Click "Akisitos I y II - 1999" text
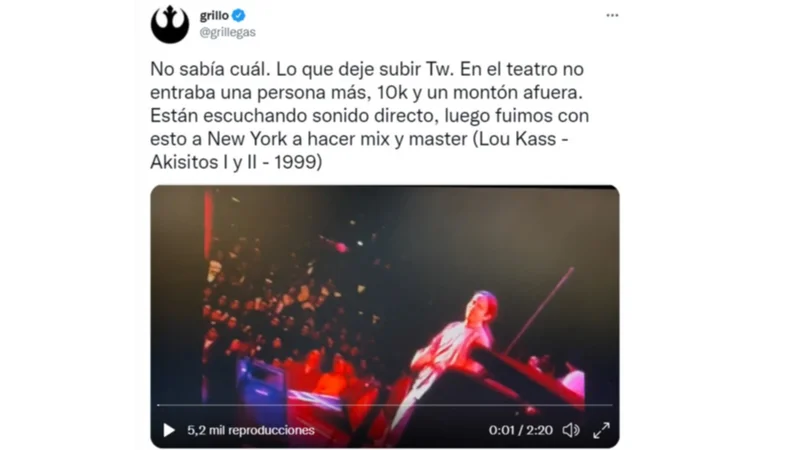 pos(236,162)
